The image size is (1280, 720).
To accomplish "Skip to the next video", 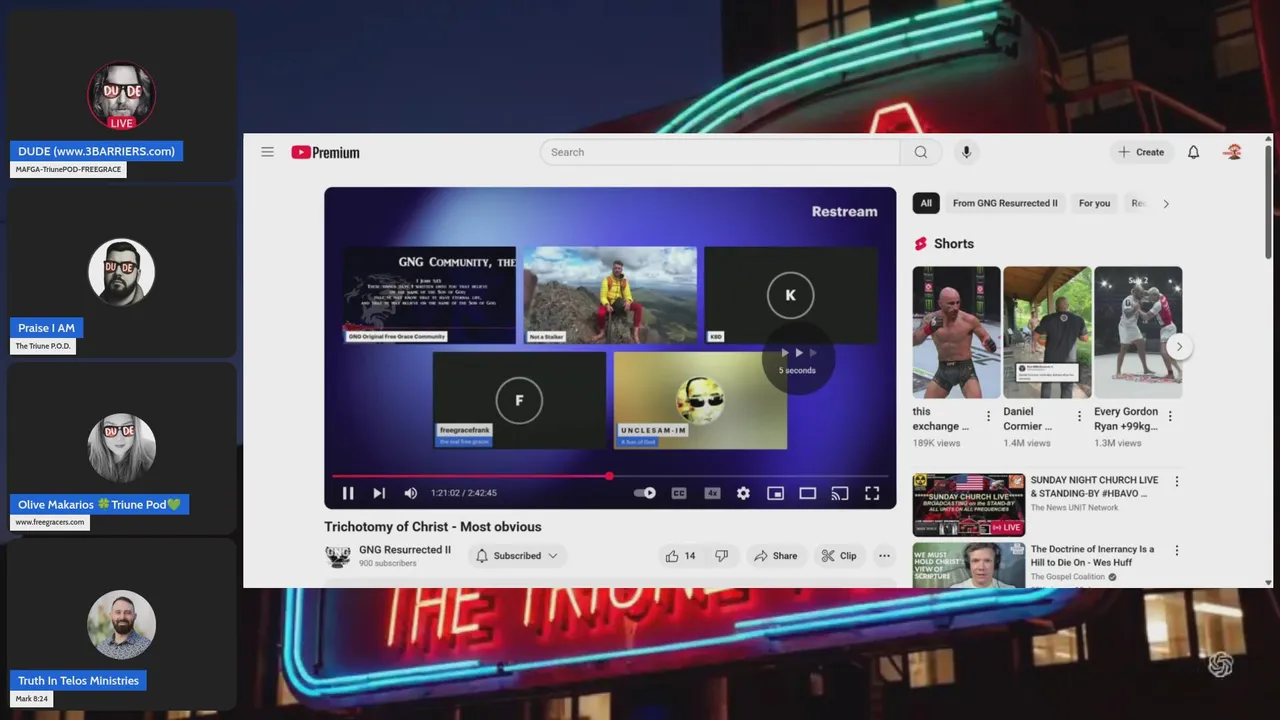I will tap(379, 493).
